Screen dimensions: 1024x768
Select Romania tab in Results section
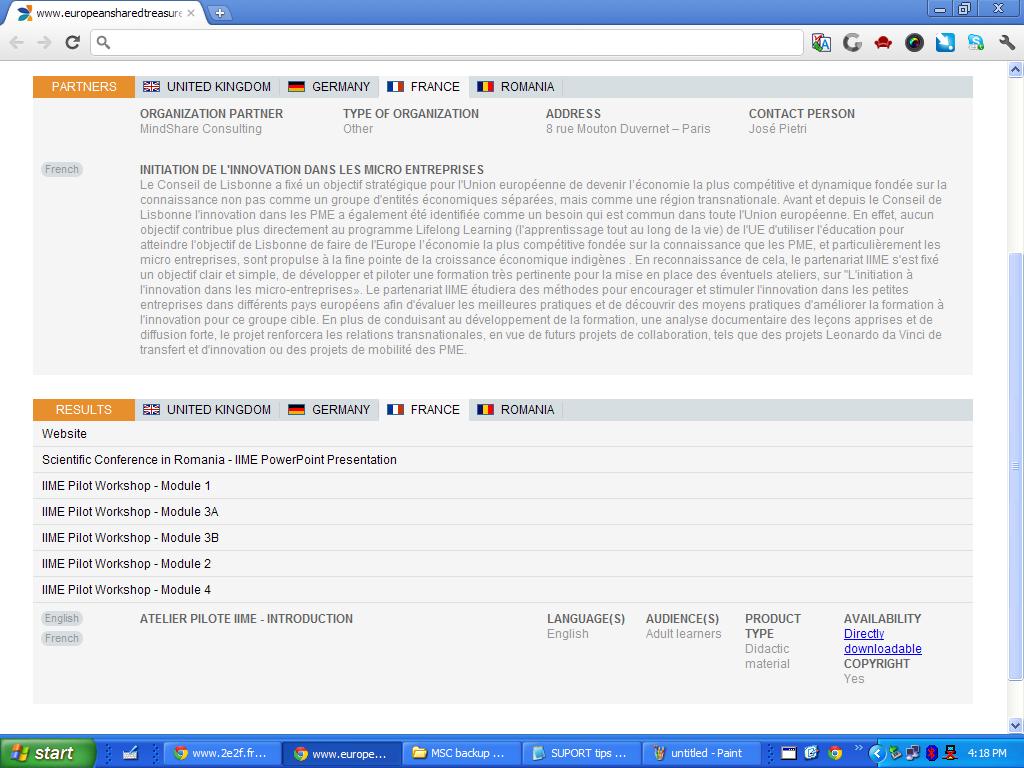pyautogui.click(x=516, y=410)
